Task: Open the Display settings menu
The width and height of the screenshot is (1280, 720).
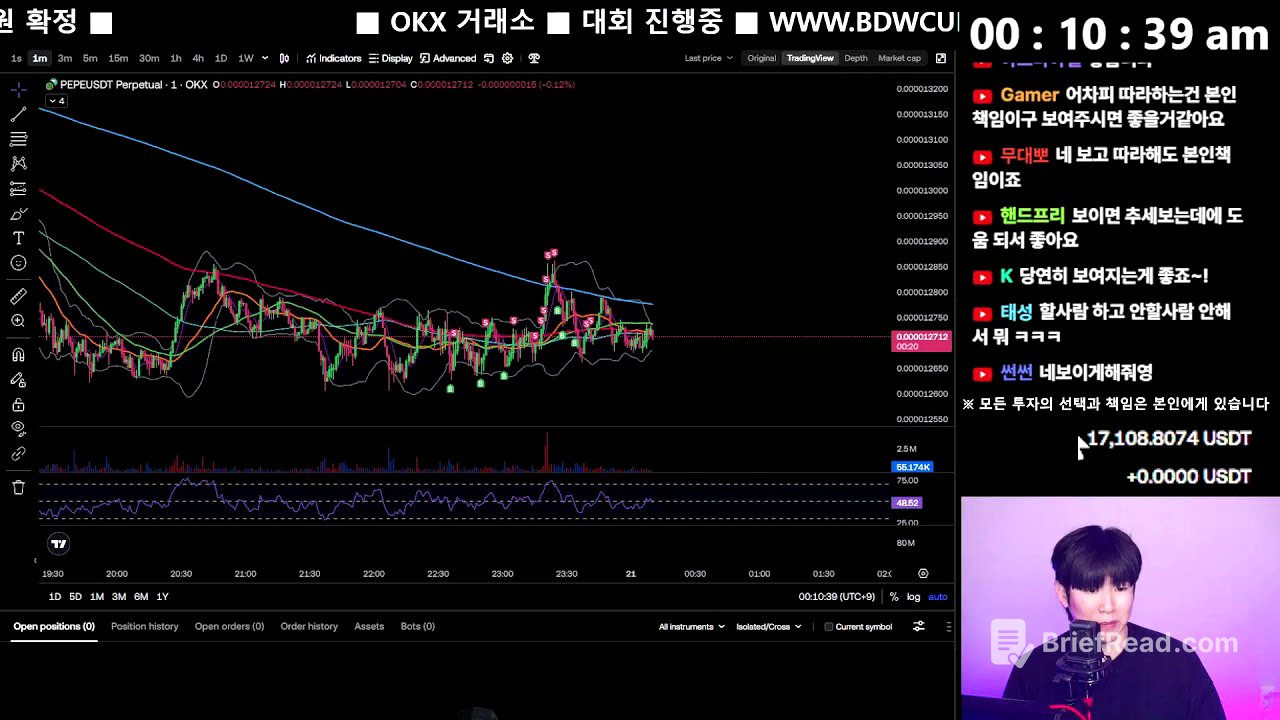Action: click(391, 58)
